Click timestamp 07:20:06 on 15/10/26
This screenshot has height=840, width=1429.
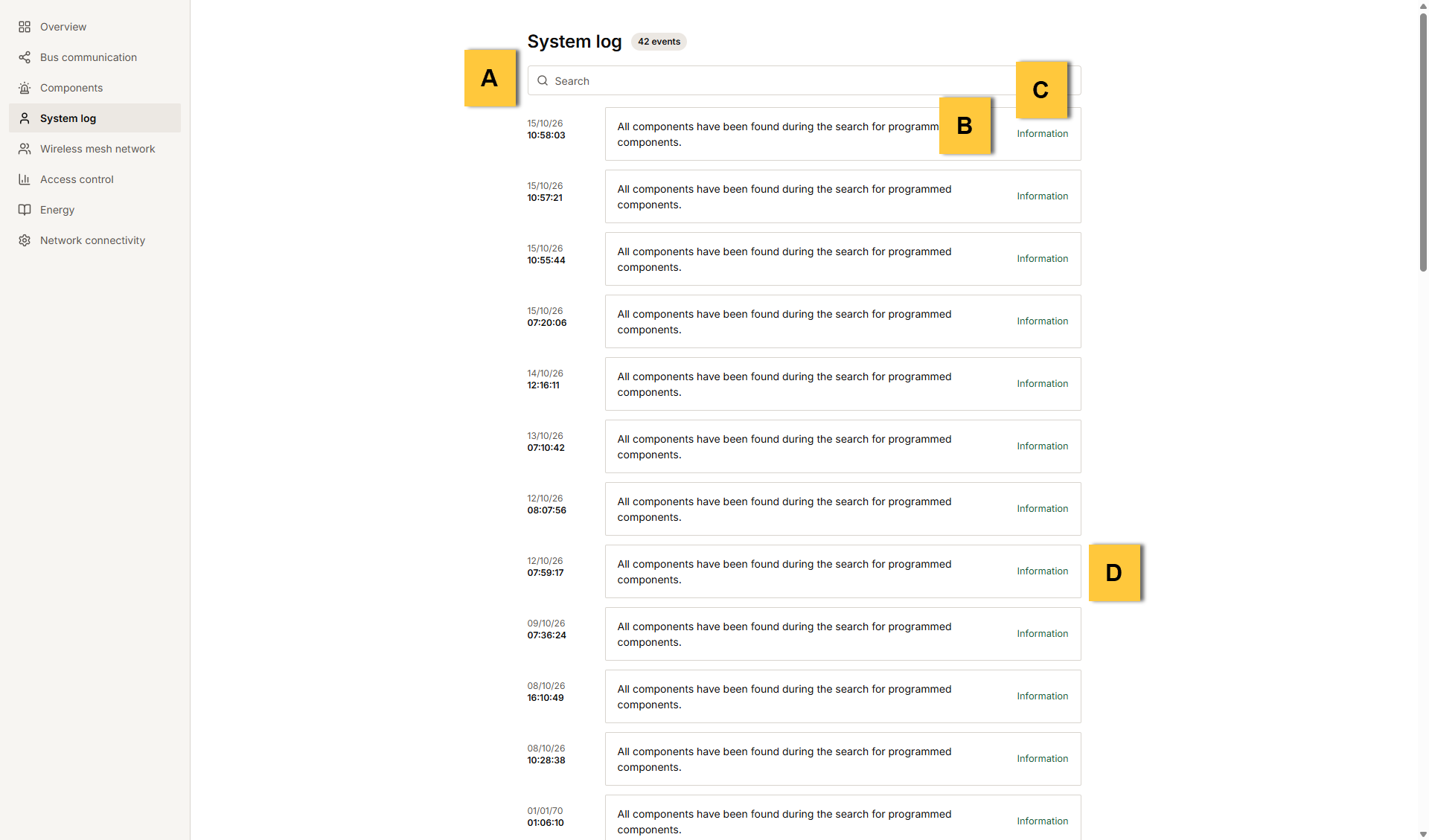(x=547, y=323)
